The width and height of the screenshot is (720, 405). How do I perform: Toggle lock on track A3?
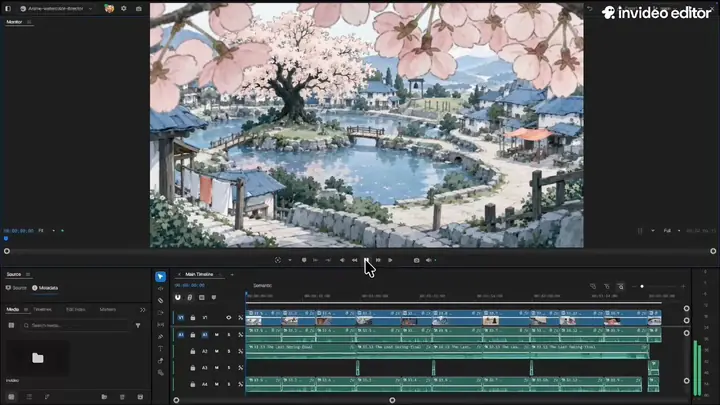tap(193, 368)
